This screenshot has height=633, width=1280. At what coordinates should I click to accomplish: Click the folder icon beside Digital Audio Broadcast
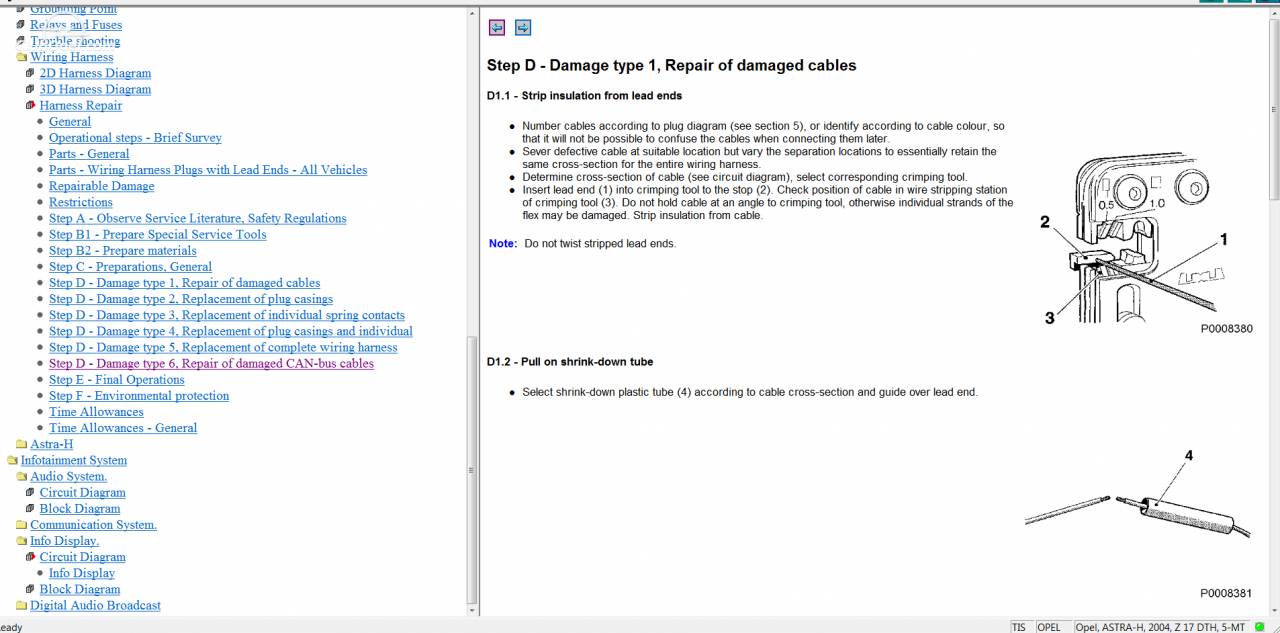[x=21, y=606]
